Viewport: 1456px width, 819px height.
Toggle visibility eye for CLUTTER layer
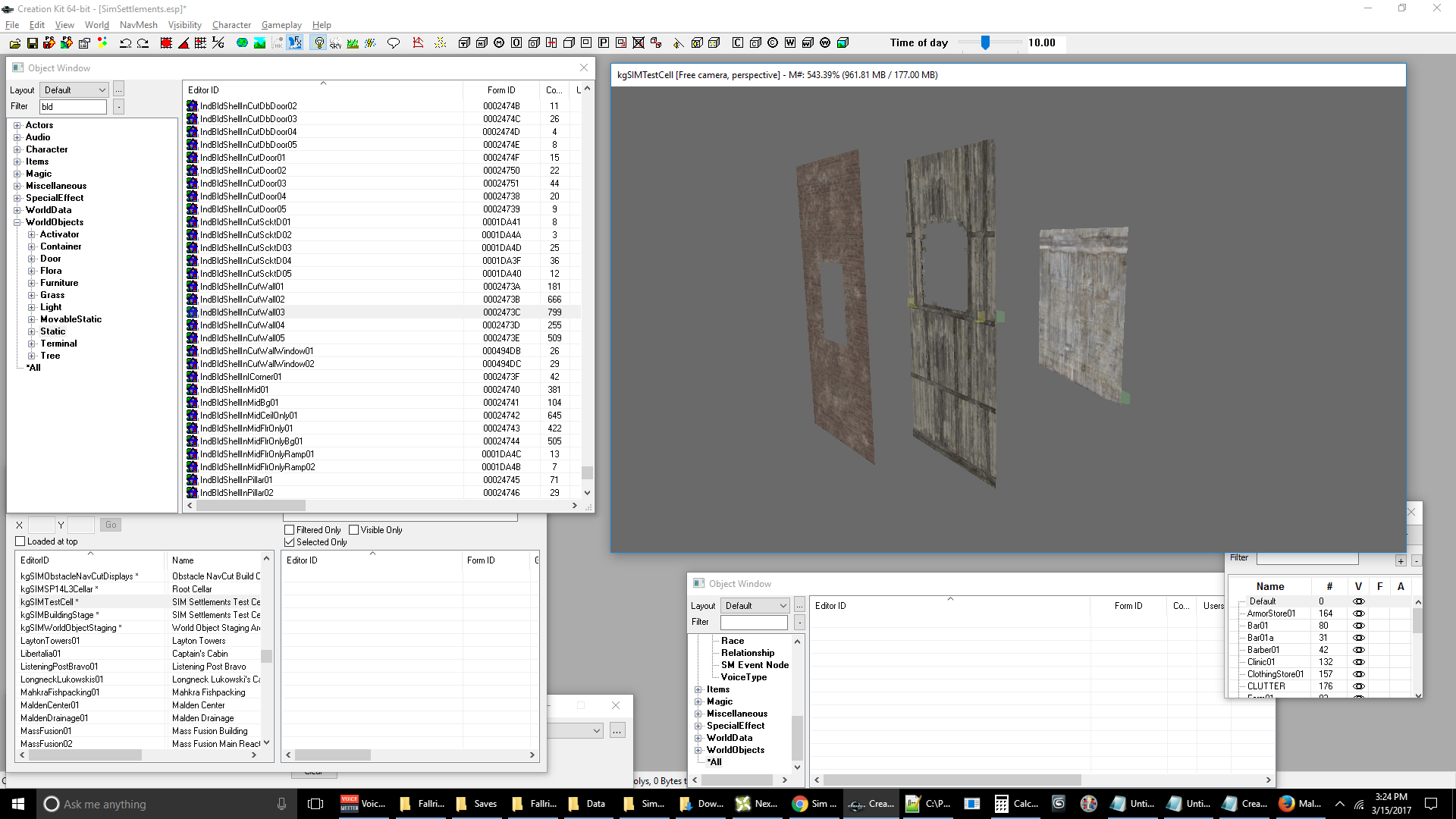coord(1359,686)
